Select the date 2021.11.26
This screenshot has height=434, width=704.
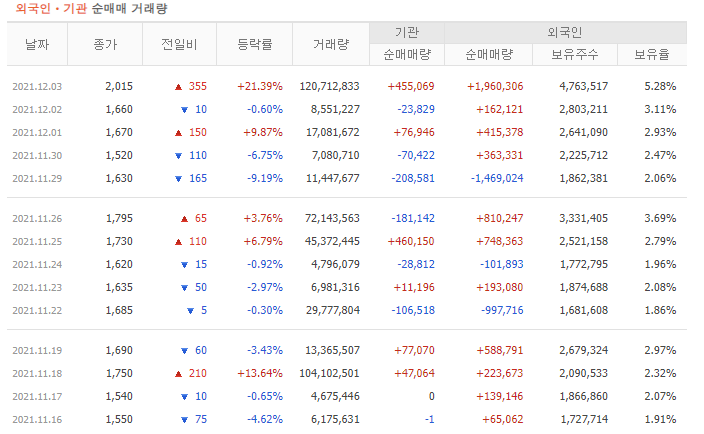37,219
